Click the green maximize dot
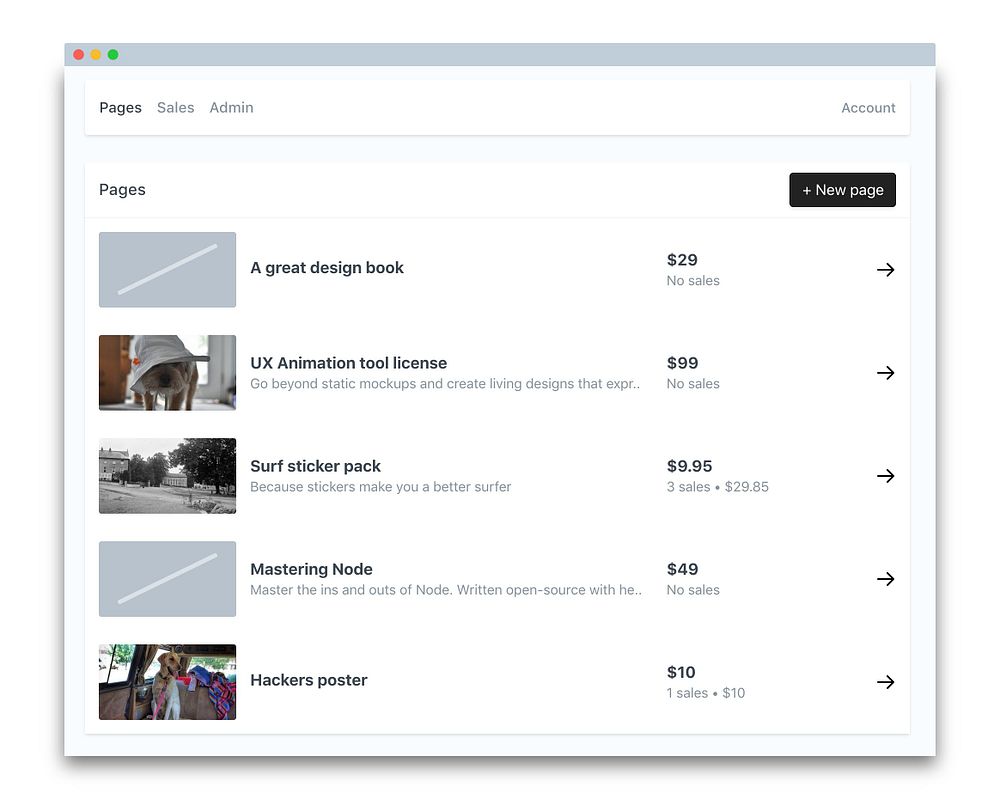Screen dimensions: 1000x799 113,55
